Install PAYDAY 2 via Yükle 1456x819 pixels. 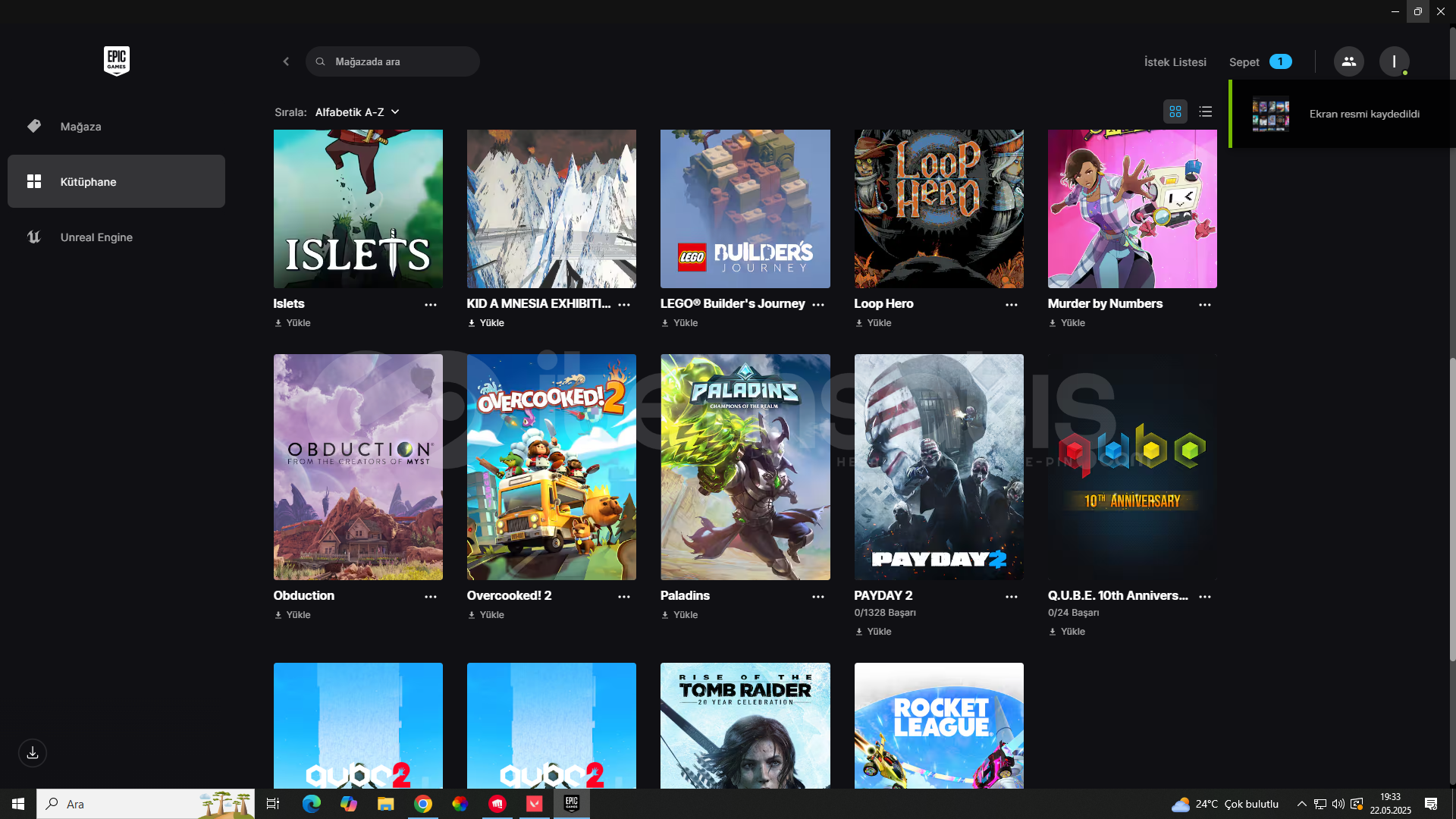(874, 632)
